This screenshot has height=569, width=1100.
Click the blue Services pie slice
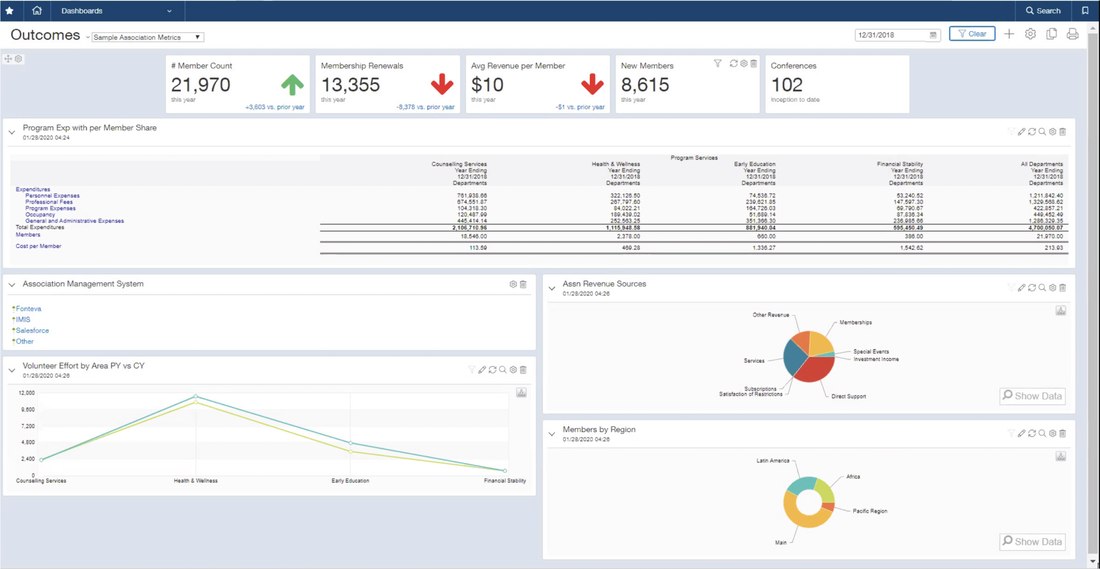(x=793, y=359)
